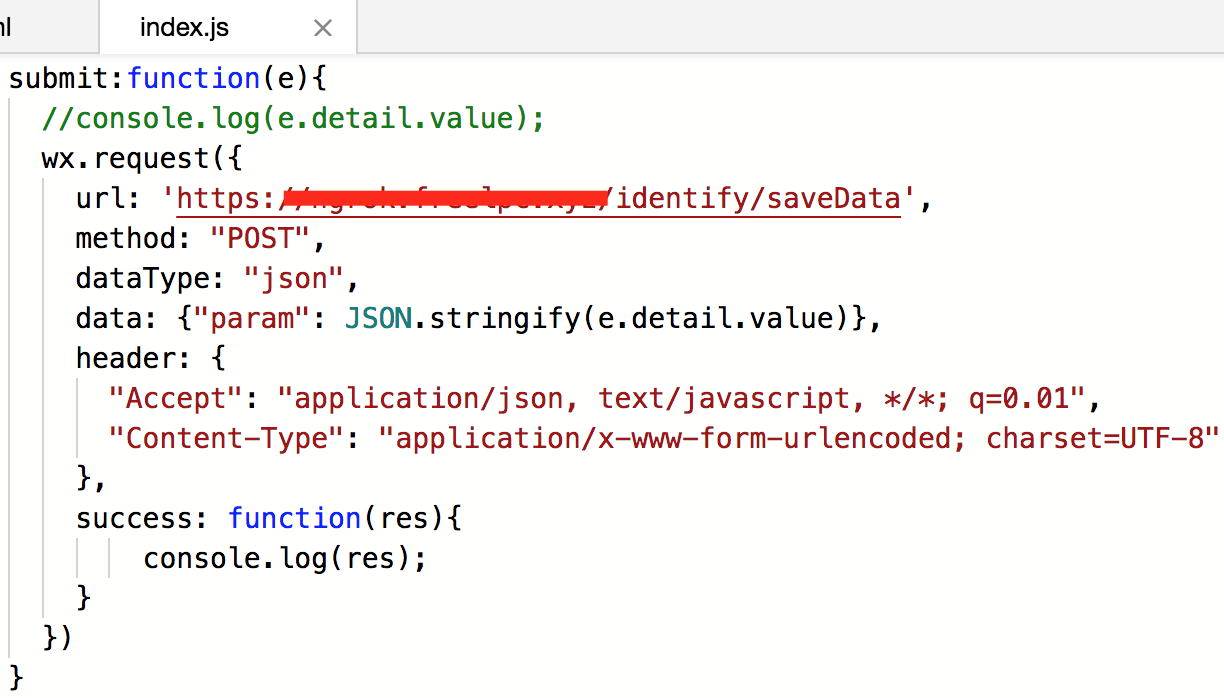The width and height of the screenshot is (1224, 698).
Task: Click the commented-out console.log line
Action: click(x=293, y=118)
